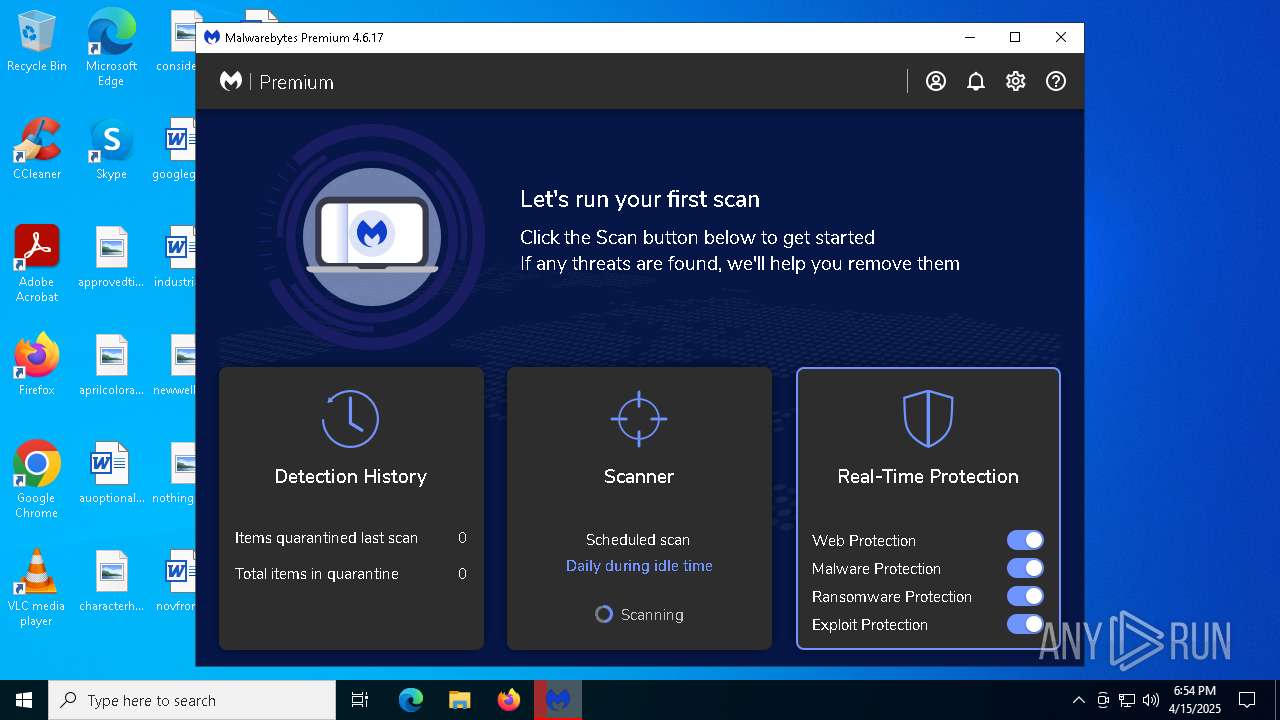The width and height of the screenshot is (1280, 720).
Task: Open the Scanner card title
Action: pyautogui.click(x=639, y=477)
